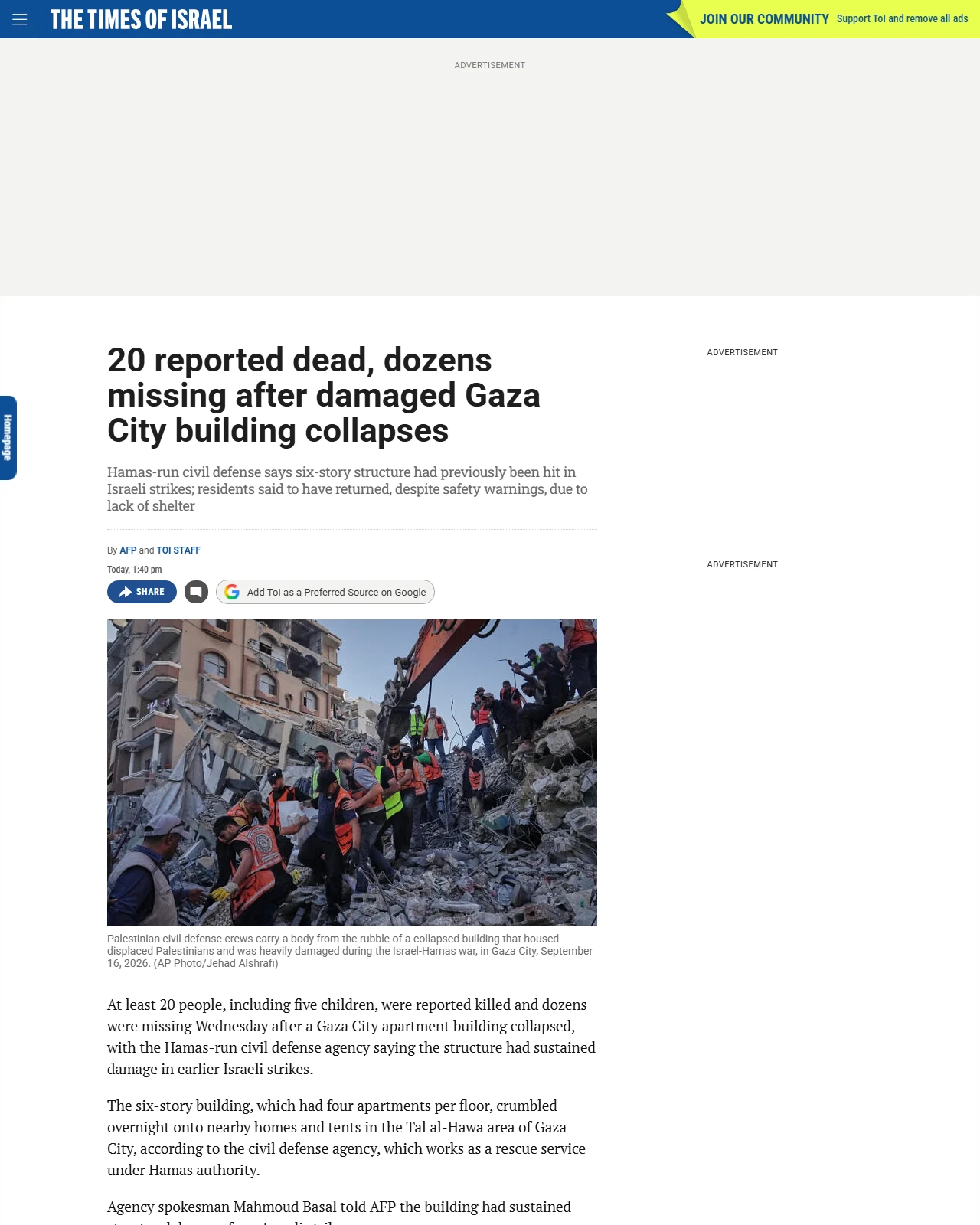Open the rescue crews article photo
This screenshot has width=980, height=1225.
[x=352, y=773]
